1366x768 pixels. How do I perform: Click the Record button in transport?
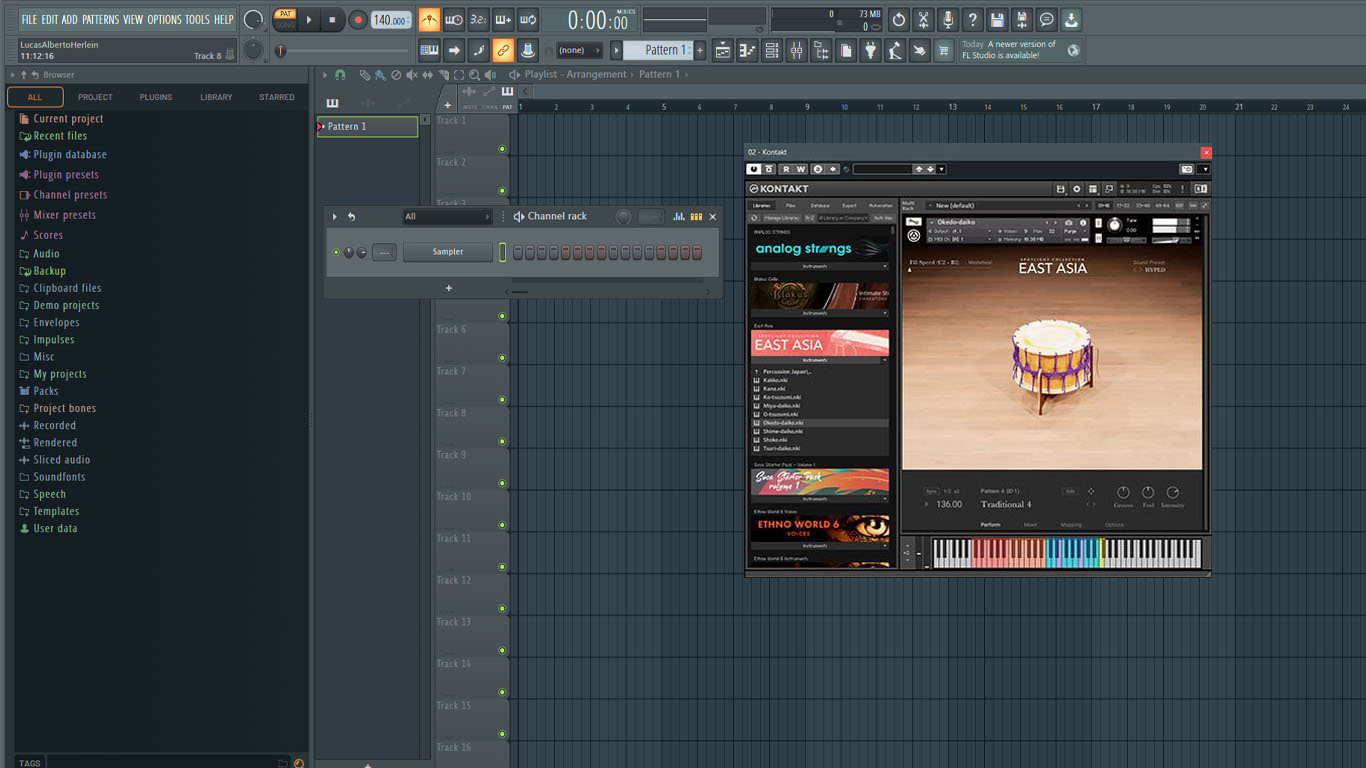pos(357,20)
